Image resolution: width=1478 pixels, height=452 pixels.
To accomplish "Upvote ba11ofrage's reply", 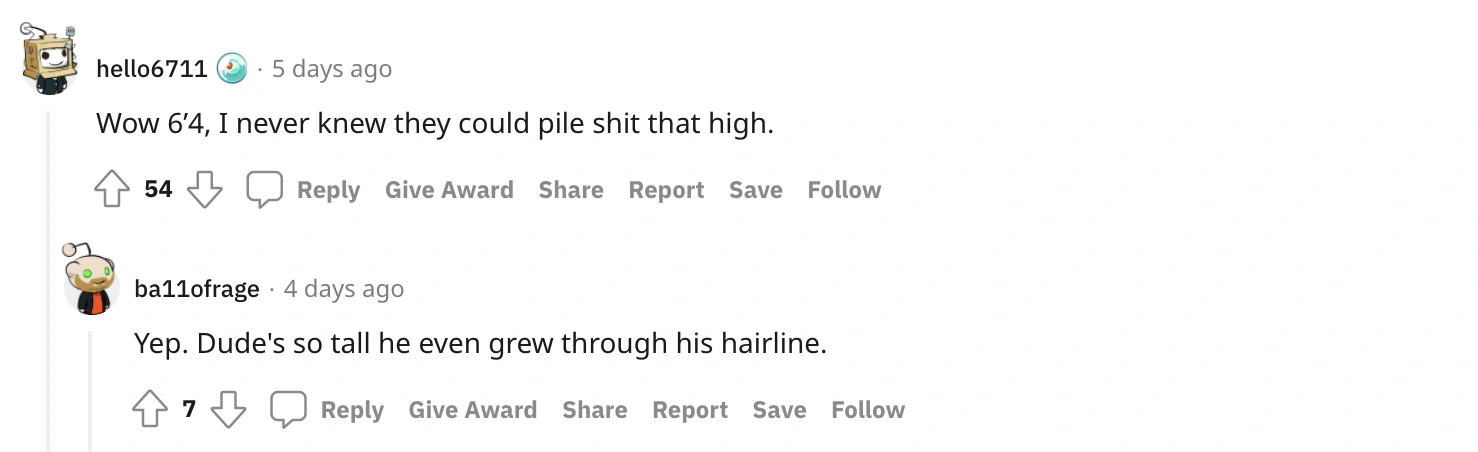I will [x=150, y=410].
